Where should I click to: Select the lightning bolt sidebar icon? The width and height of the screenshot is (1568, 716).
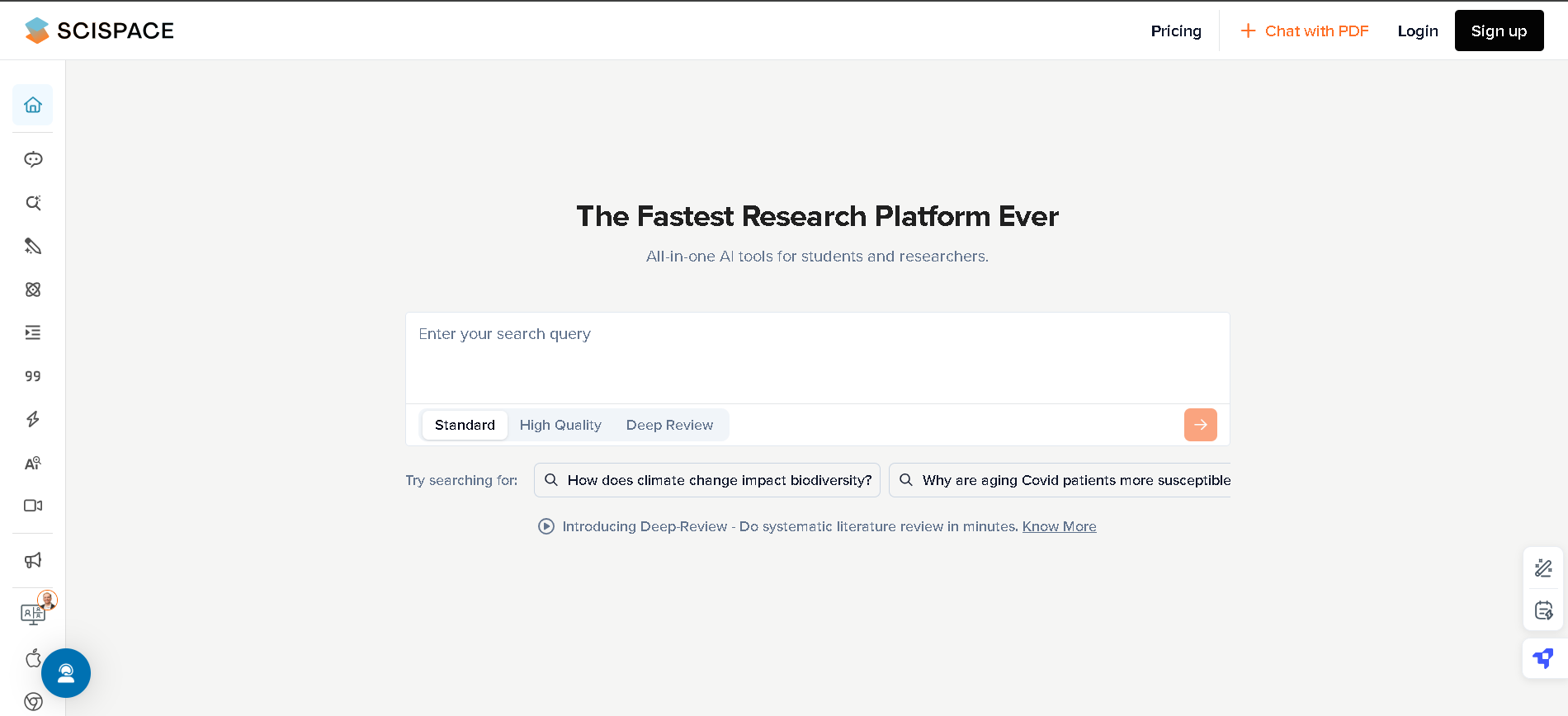pyautogui.click(x=33, y=419)
